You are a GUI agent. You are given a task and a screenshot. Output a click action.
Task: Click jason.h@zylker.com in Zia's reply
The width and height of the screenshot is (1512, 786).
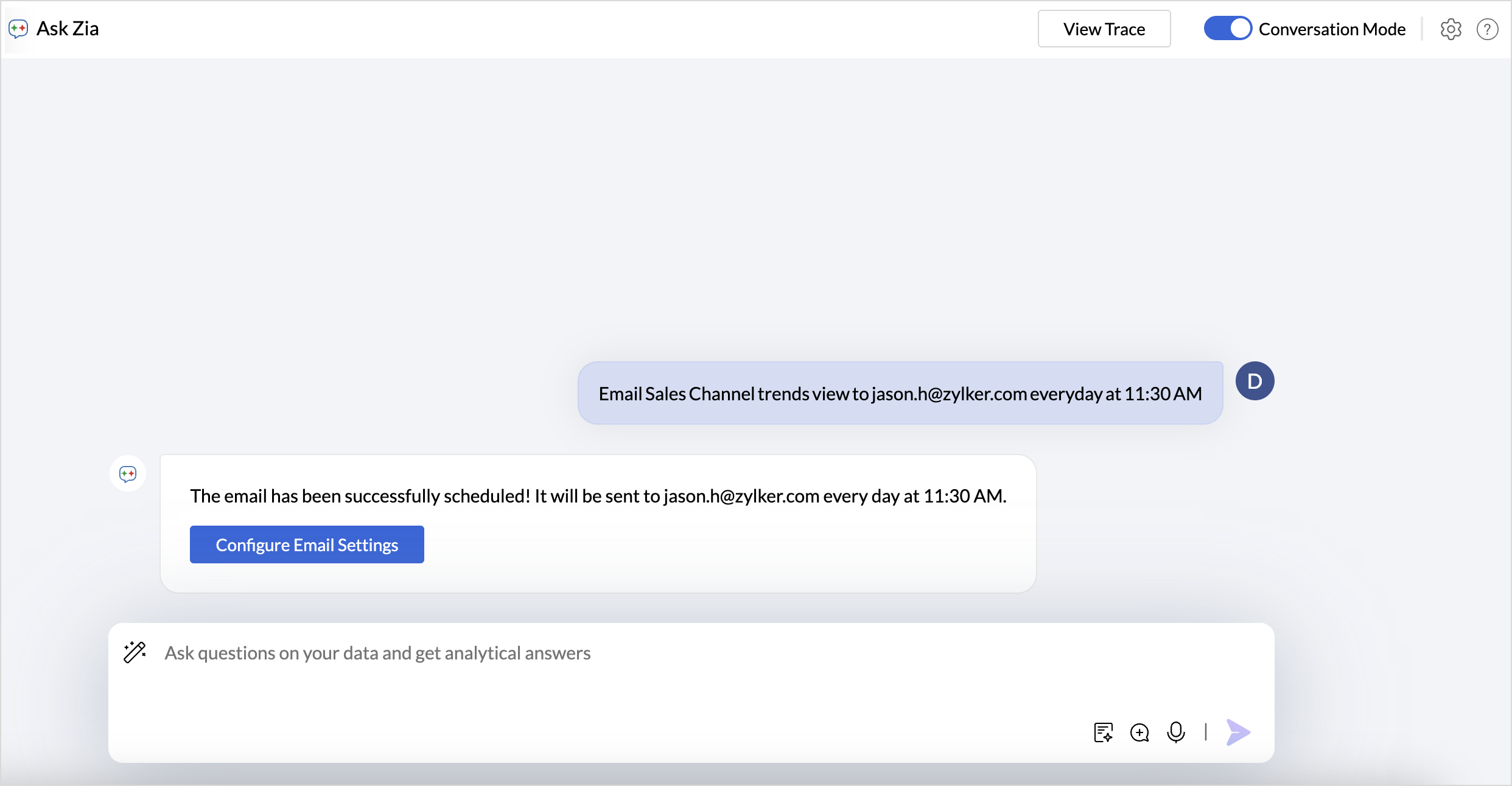pyautogui.click(x=741, y=496)
